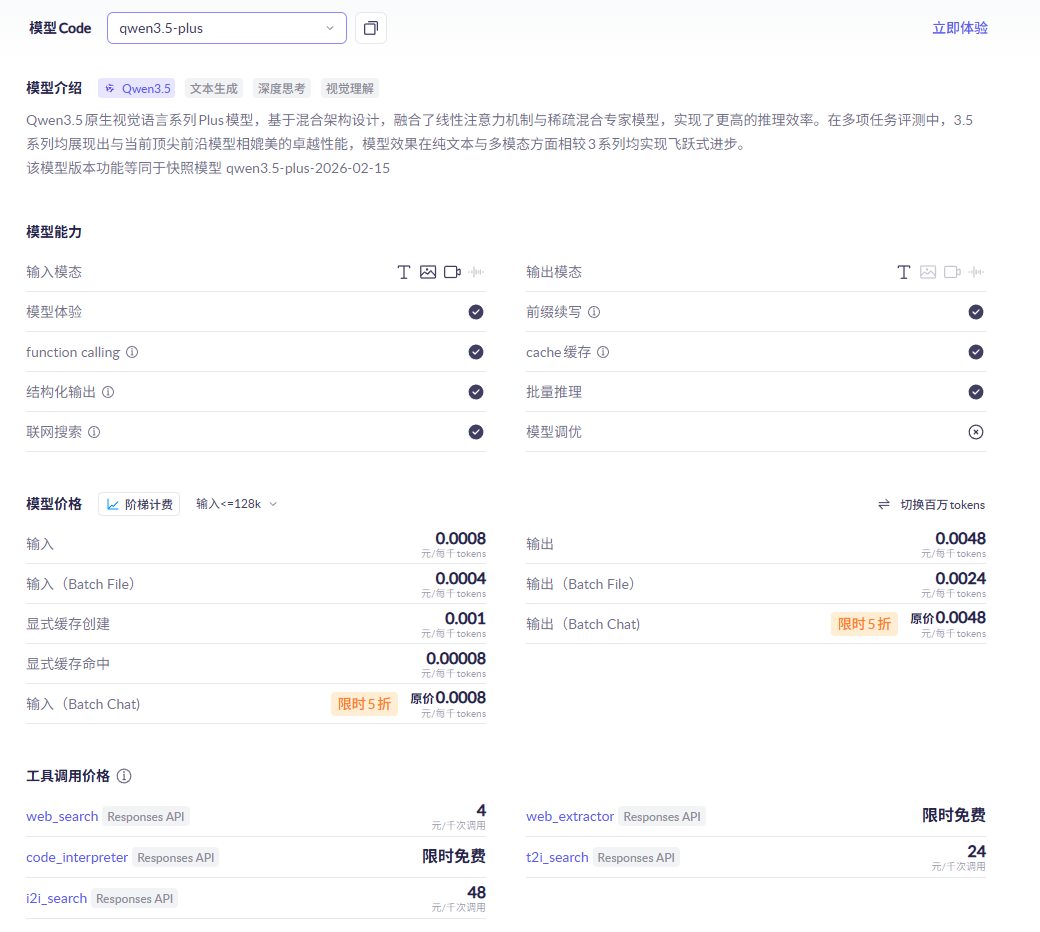
Task: Click the checkmark for 前缀续写
Action: tap(976, 312)
